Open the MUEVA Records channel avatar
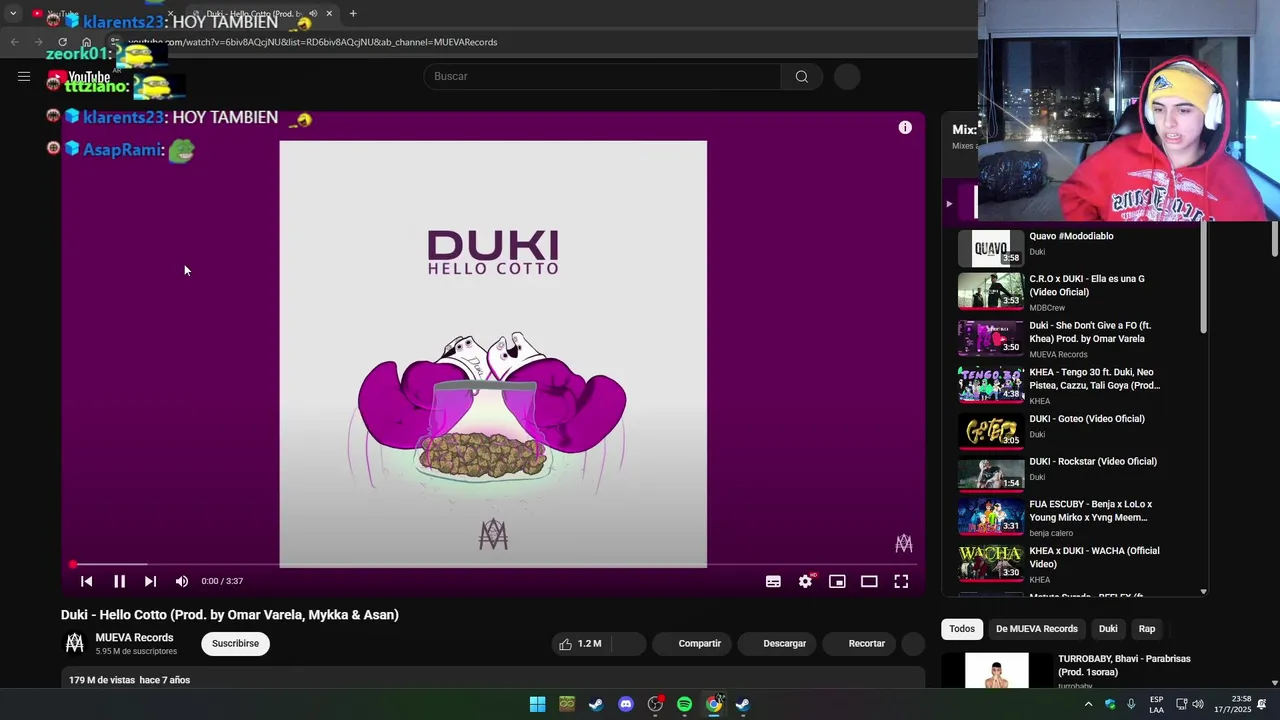Screen dimensions: 1280x720 74,644
